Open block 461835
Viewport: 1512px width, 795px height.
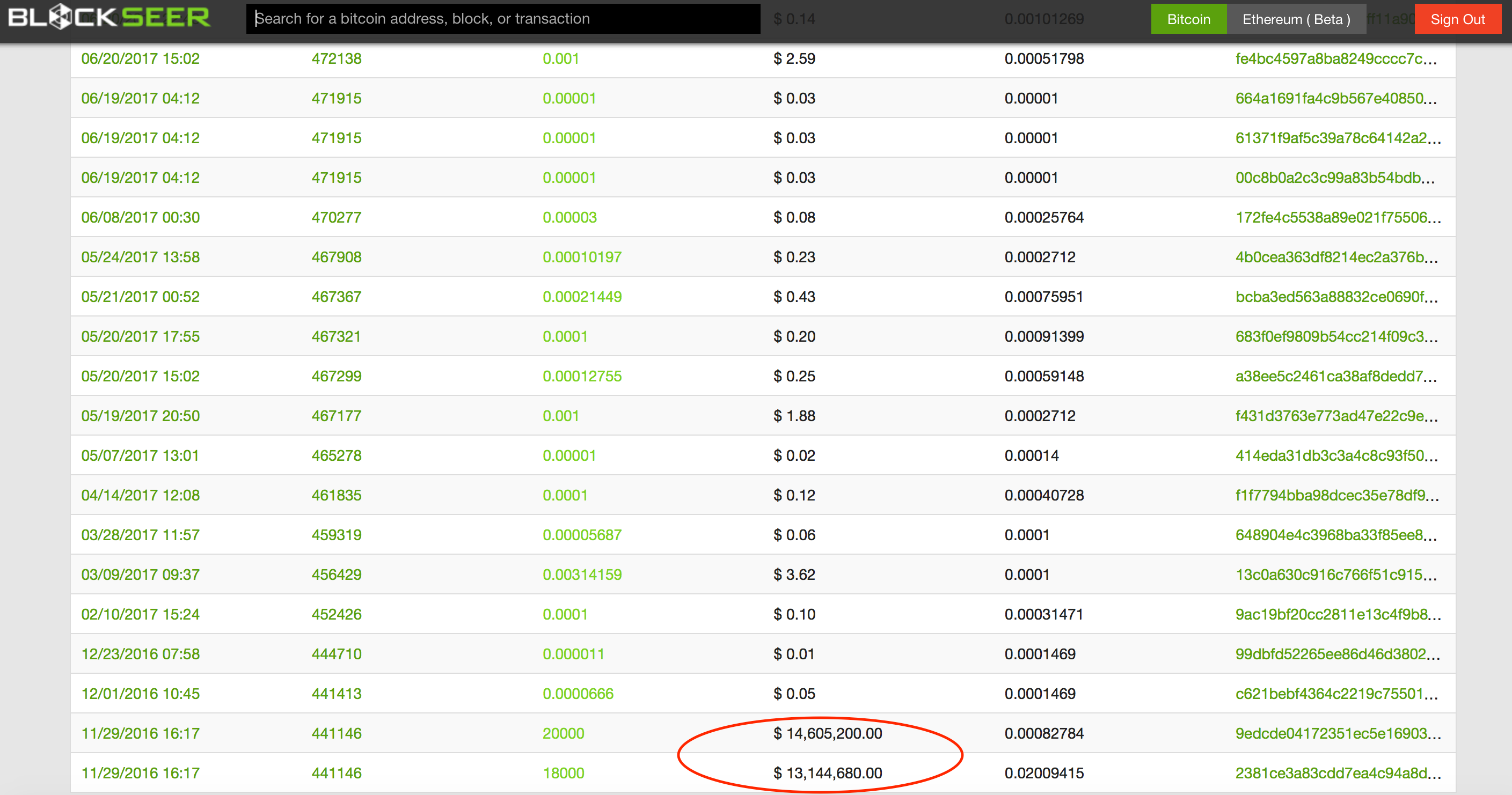tap(337, 495)
